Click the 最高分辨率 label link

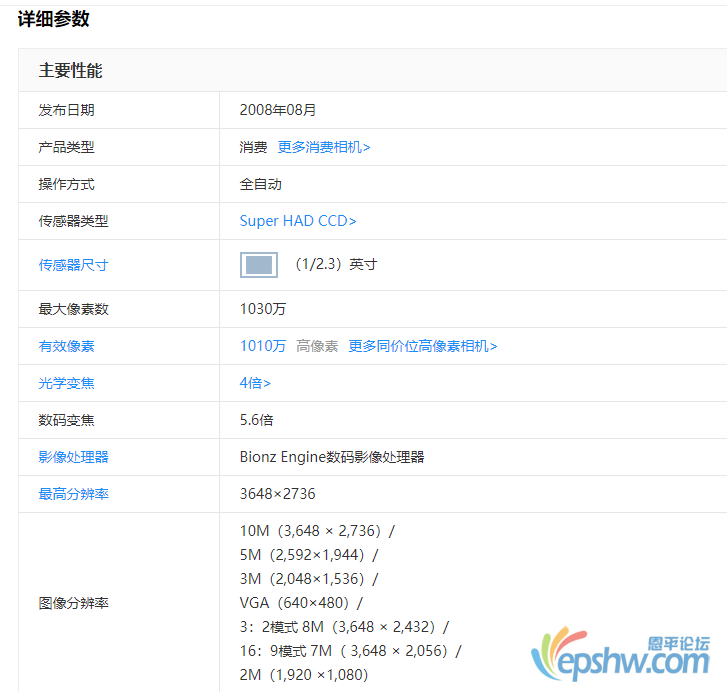coord(73,494)
